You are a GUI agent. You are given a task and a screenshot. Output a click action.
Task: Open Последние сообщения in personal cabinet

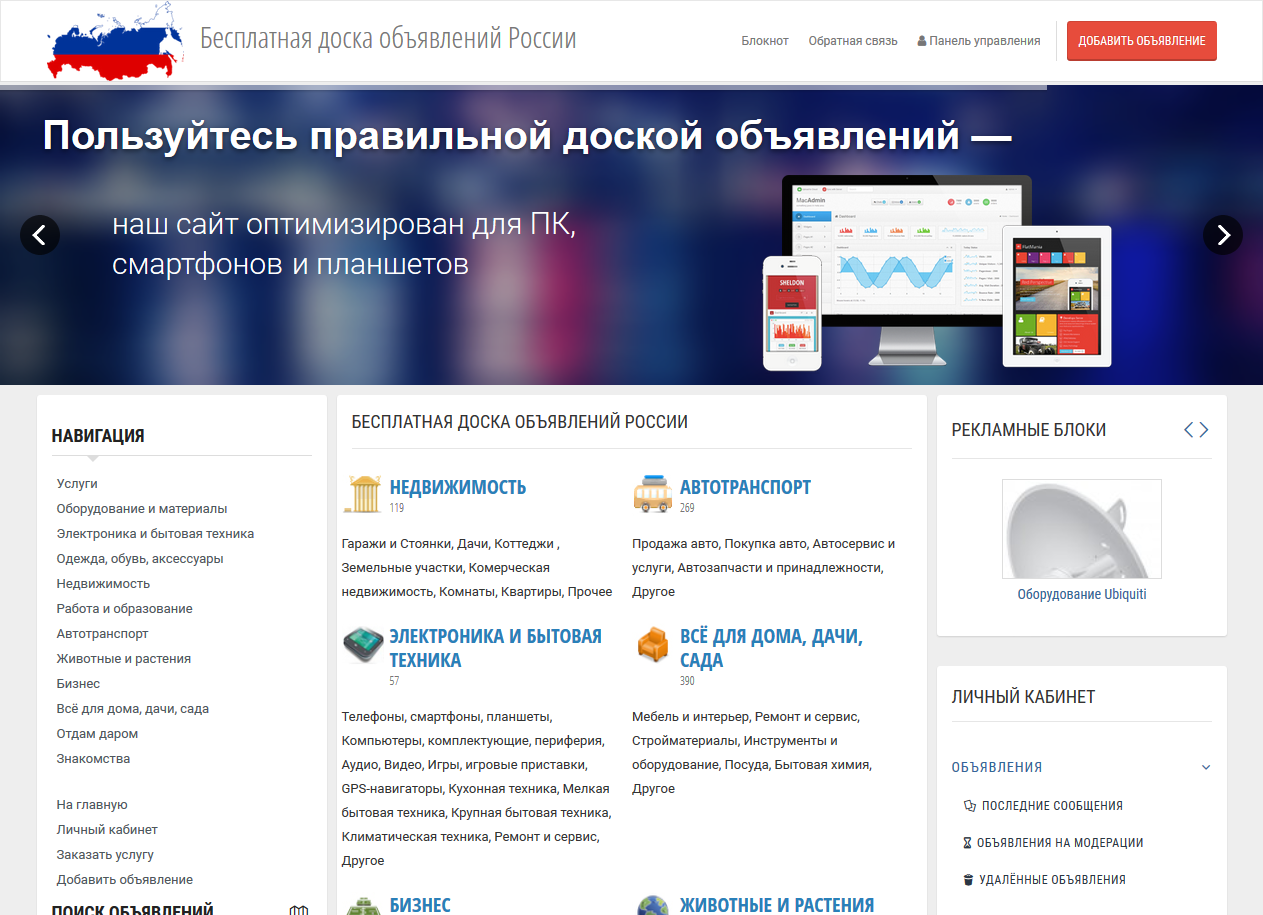pos(1051,806)
